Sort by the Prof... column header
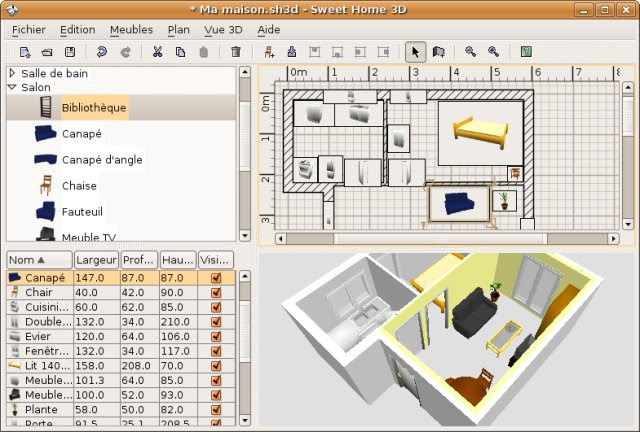640x432 pixels. 139,260
